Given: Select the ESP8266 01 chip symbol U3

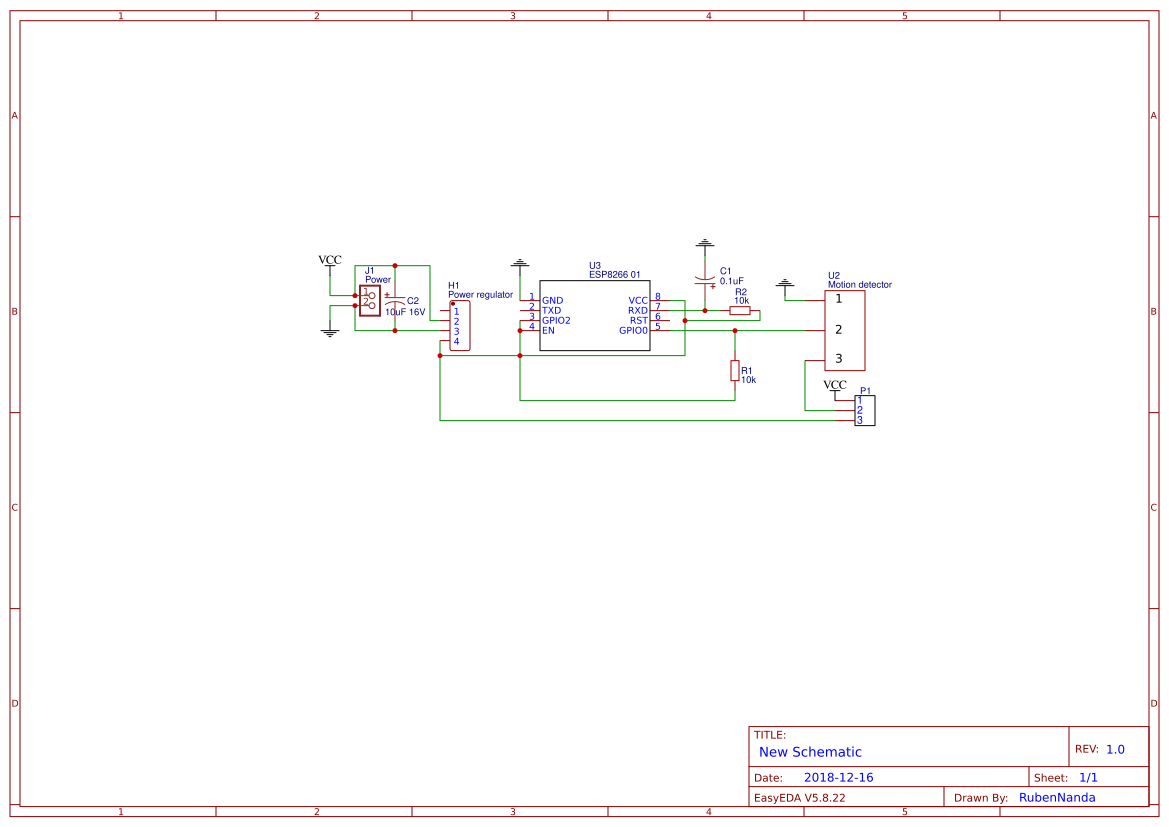Looking at the screenshot, I should [x=595, y=314].
